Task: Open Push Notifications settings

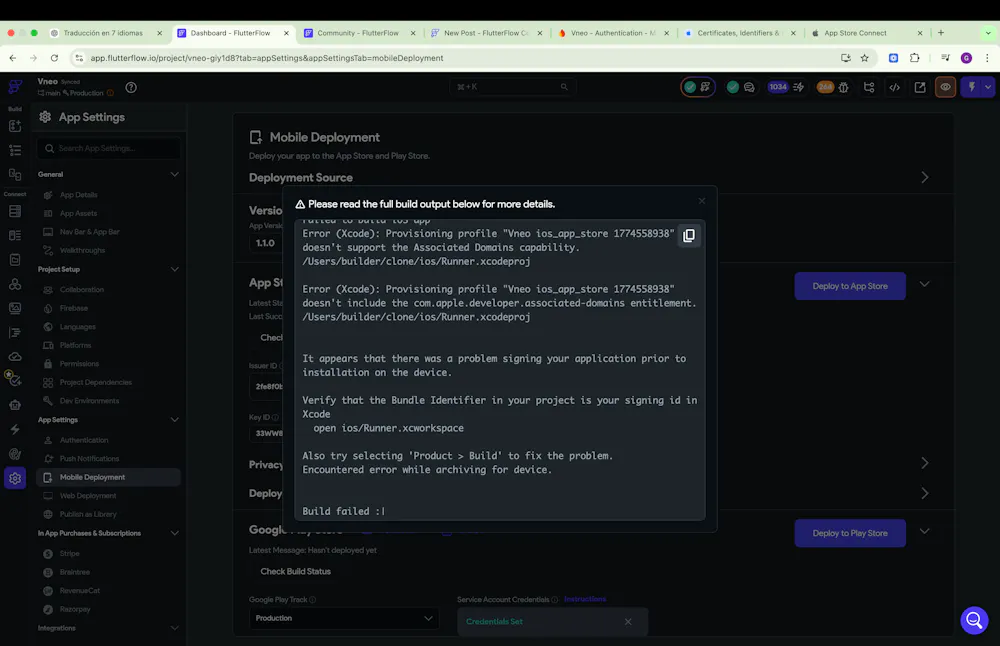Action: pos(89,459)
